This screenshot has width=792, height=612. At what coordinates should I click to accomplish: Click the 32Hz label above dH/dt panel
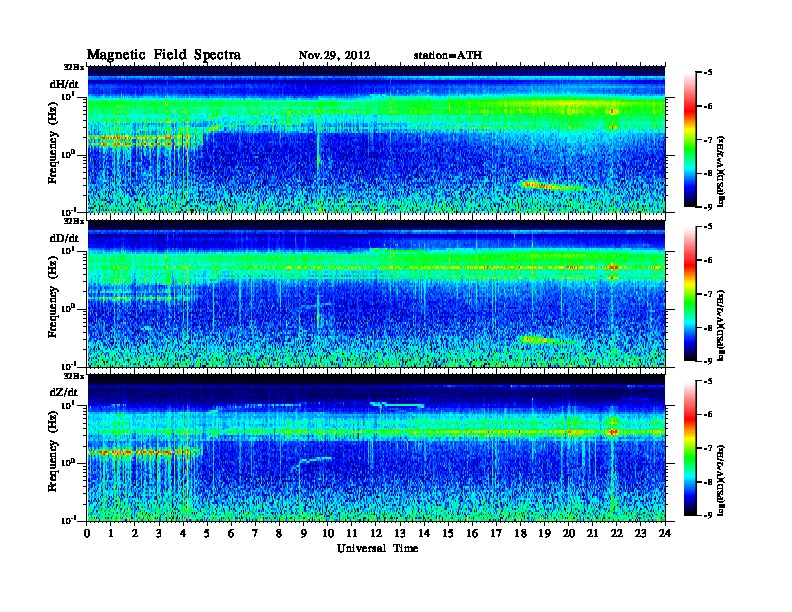tap(74, 67)
